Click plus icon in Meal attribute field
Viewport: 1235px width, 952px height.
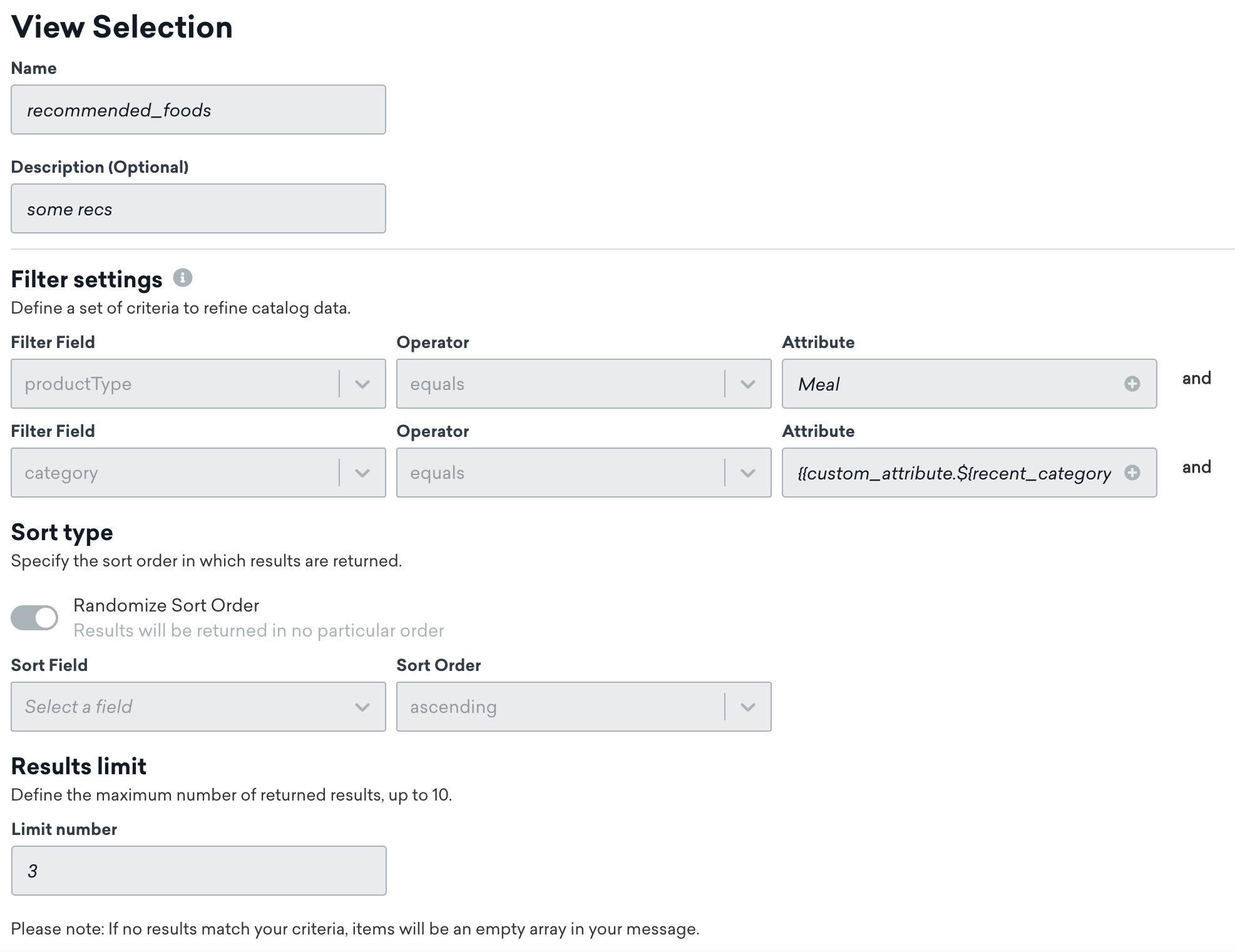[1132, 384]
